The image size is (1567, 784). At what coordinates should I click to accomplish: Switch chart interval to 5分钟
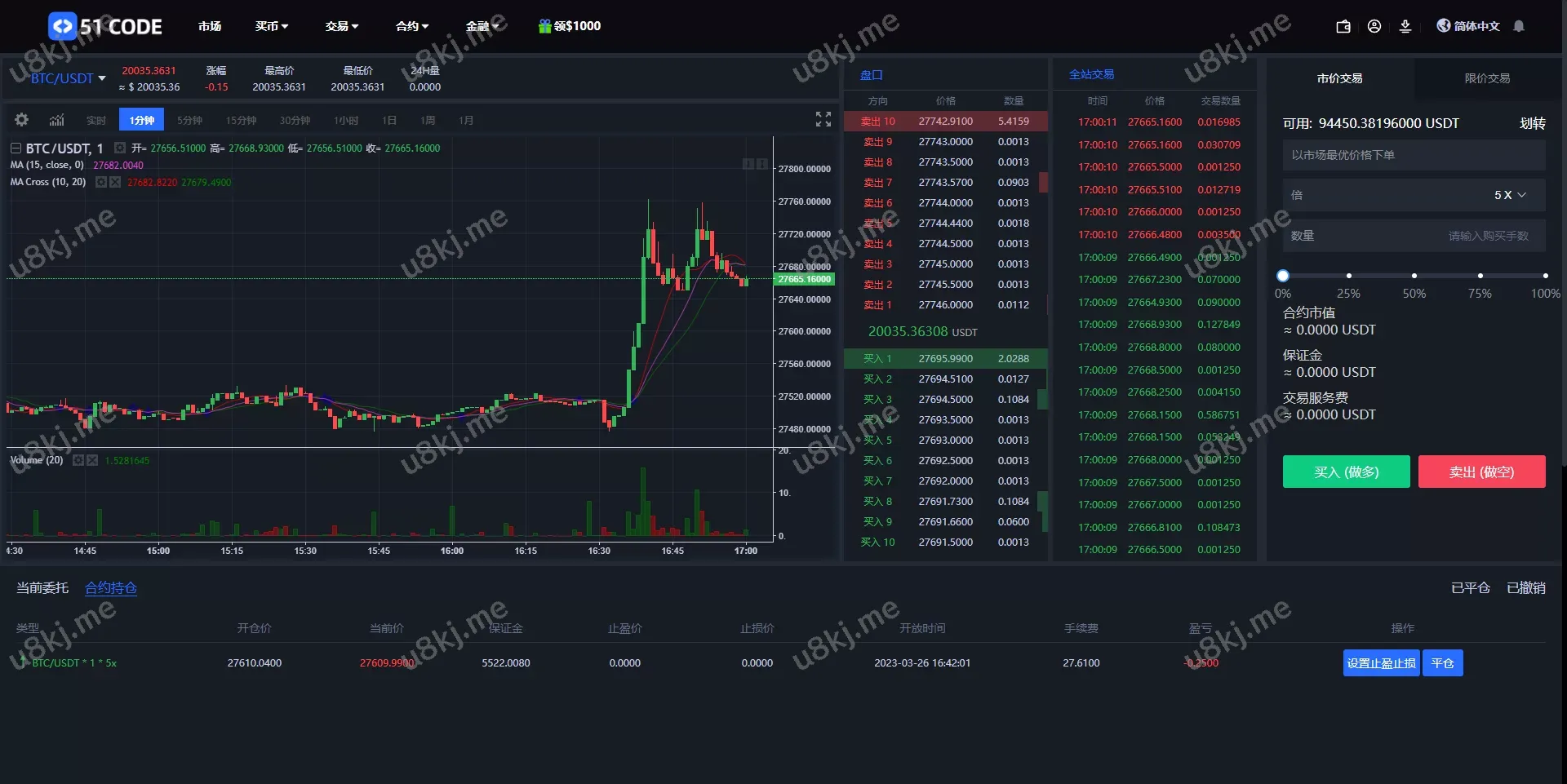pos(189,120)
